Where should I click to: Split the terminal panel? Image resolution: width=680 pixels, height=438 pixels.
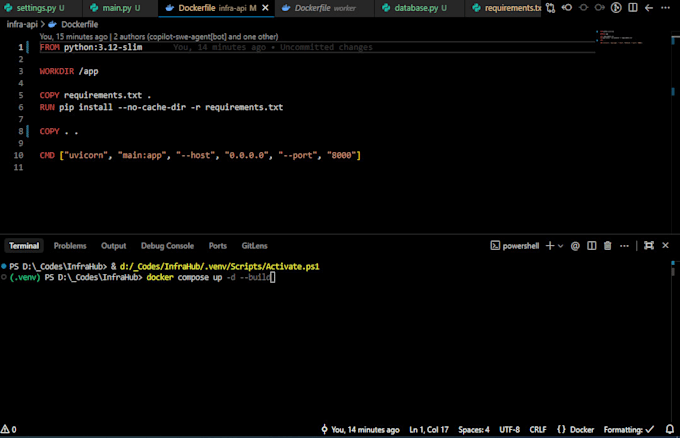point(592,246)
